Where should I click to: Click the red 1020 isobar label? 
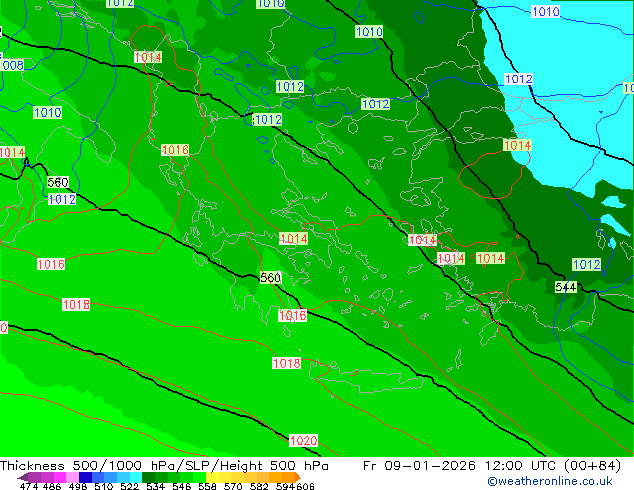(303, 440)
